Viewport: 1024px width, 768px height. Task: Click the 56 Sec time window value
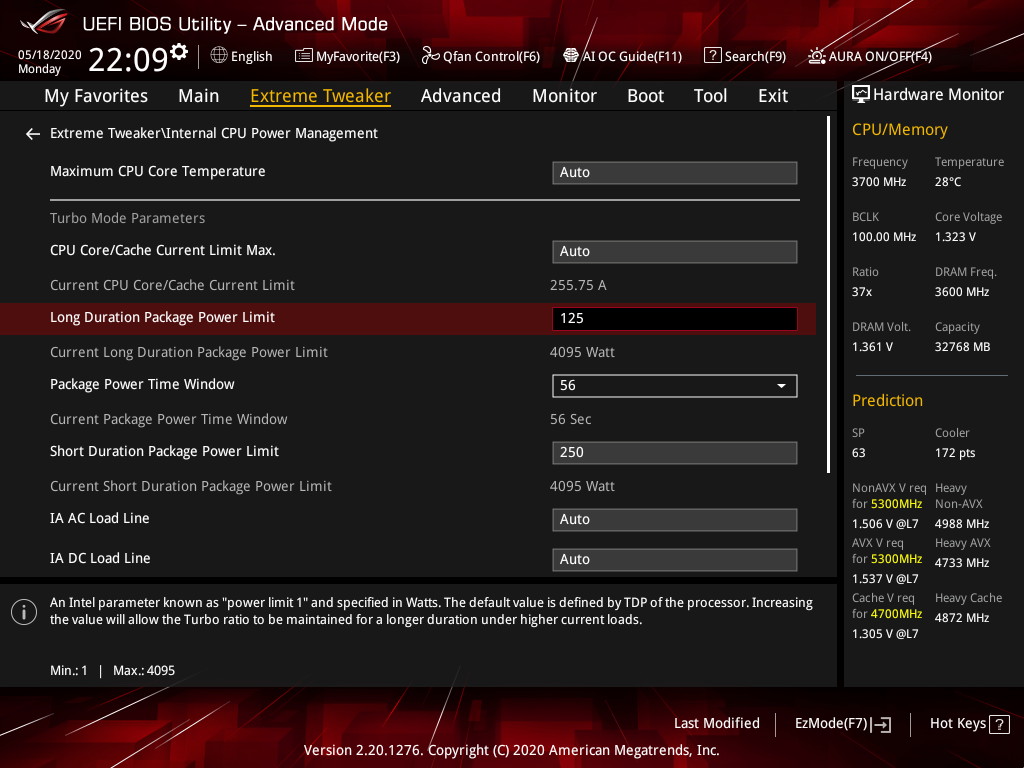point(571,419)
